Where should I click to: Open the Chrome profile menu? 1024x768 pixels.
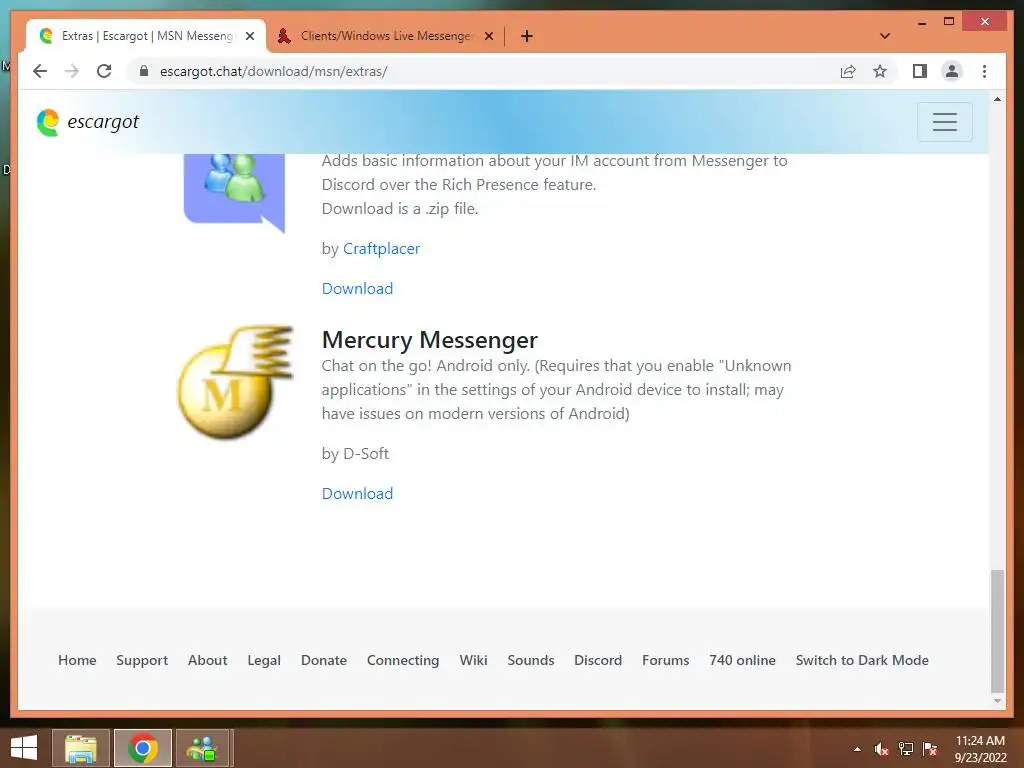952,71
